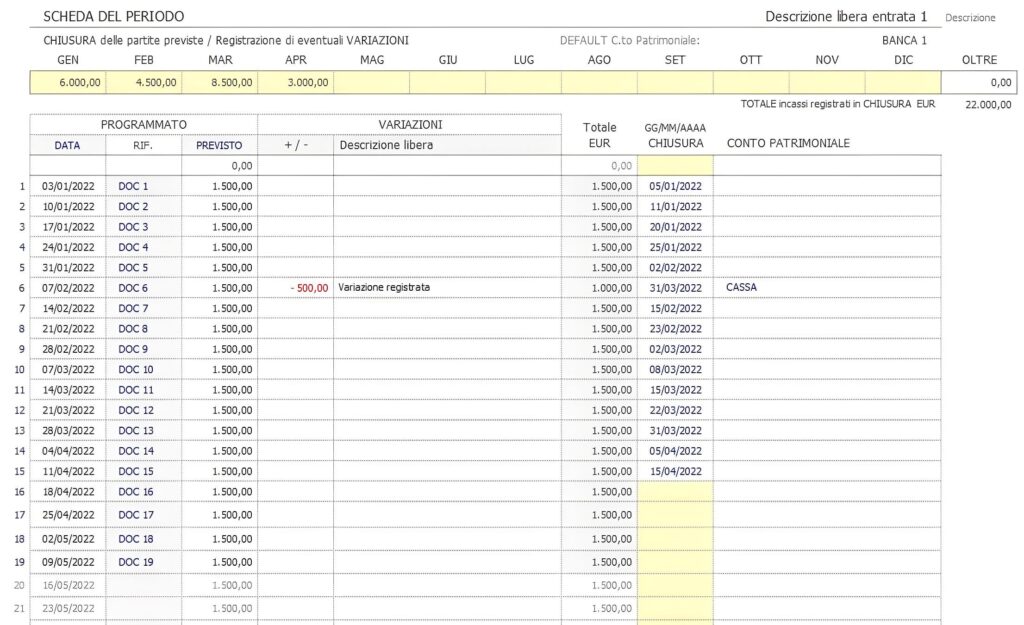Click the TOTALE incassi registrati value 22.000,00
The width and height of the screenshot is (1024, 625).
pos(986,102)
